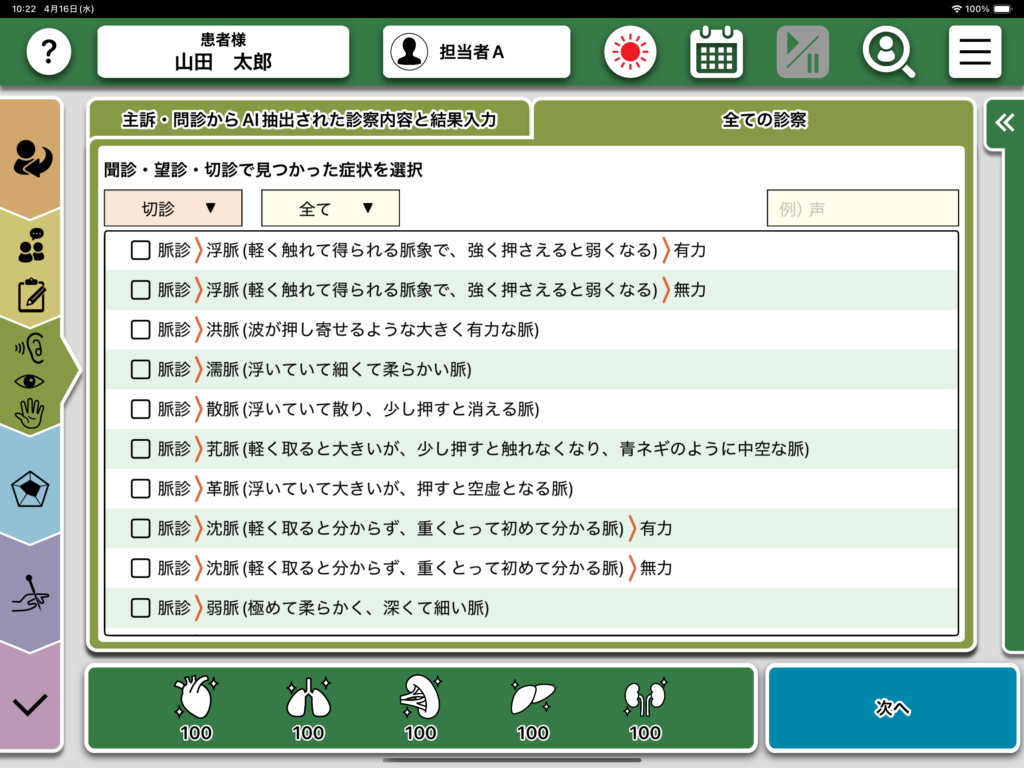Switch to the 全ての診察 tab
Image resolution: width=1024 pixels, height=768 pixels.
click(763, 120)
